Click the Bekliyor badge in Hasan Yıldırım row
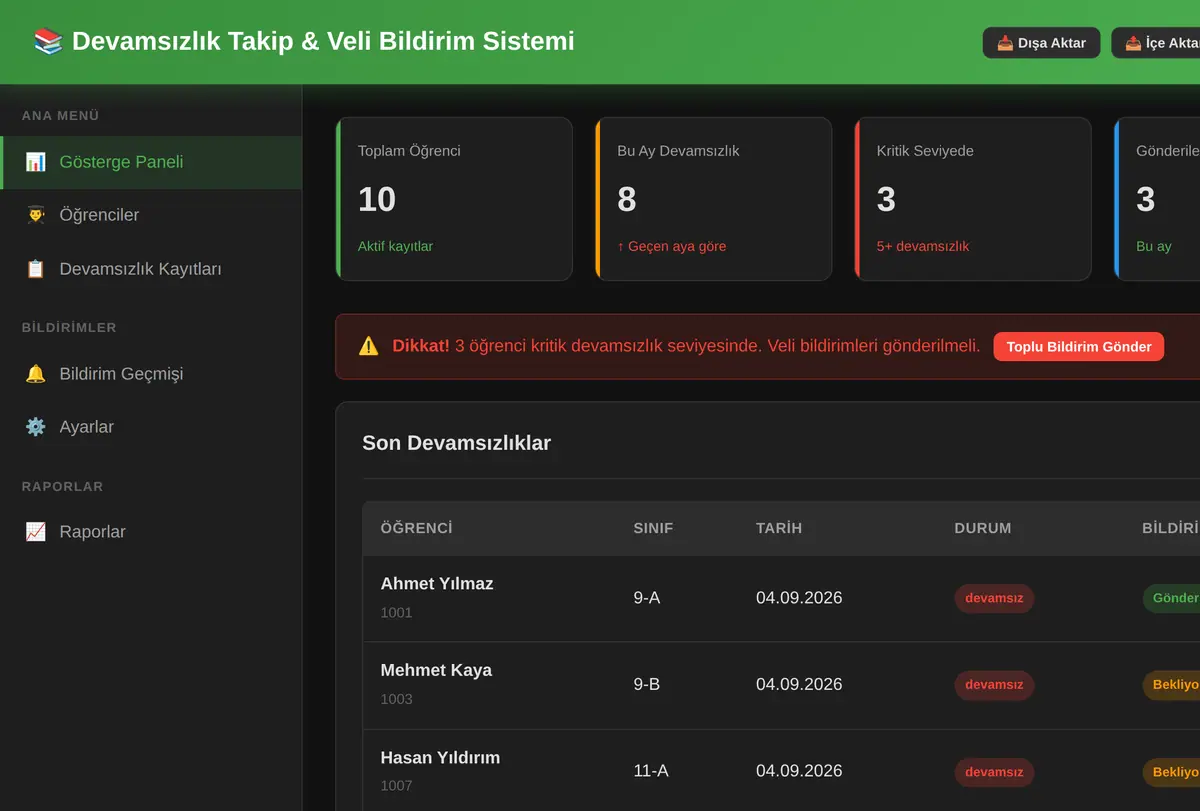The height and width of the screenshot is (811, 1200). (1171, 772)
